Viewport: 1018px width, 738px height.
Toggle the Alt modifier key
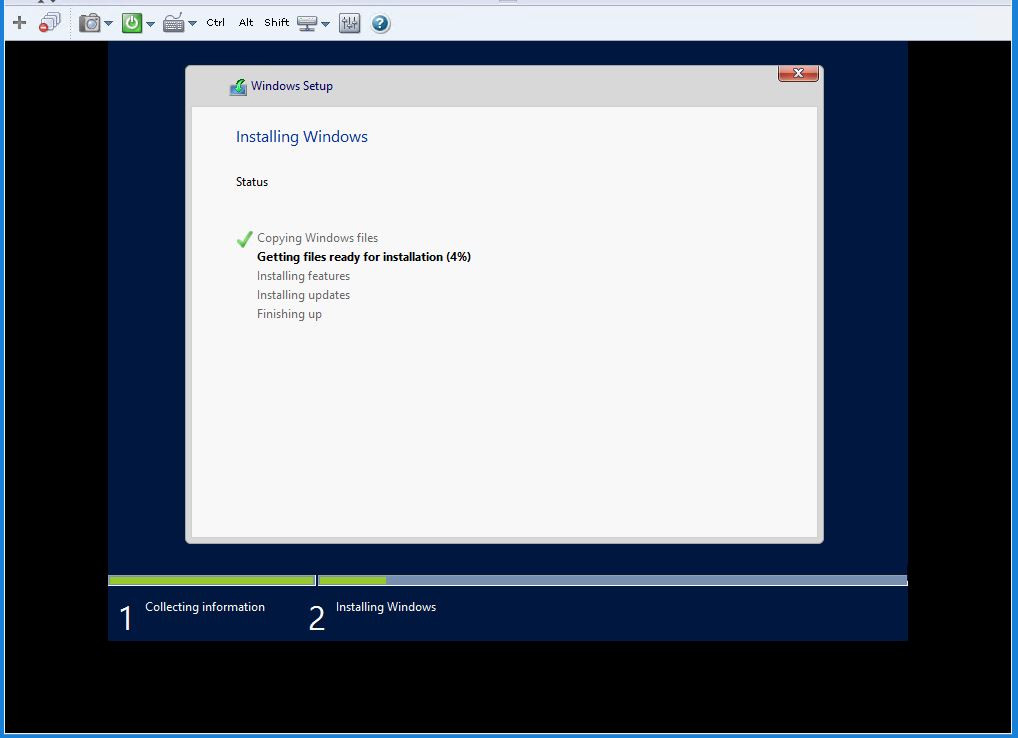tap(245, 22)
